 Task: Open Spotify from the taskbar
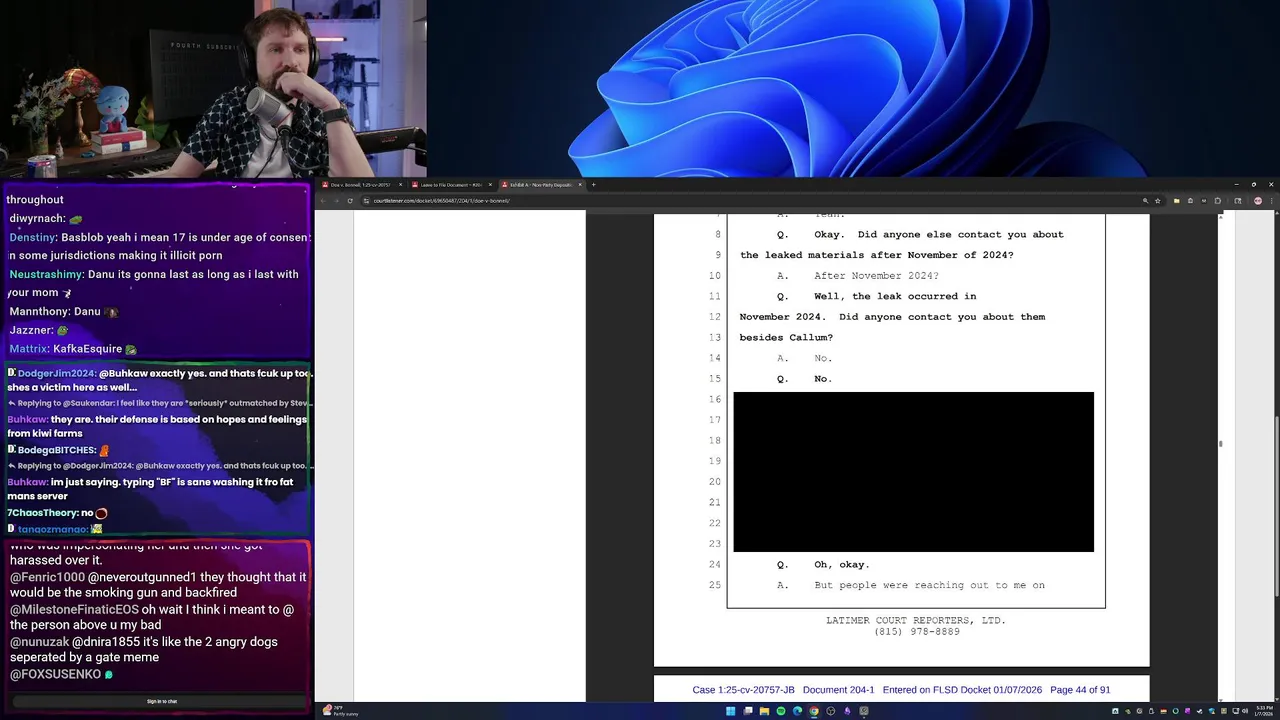[x=781, y=711]
